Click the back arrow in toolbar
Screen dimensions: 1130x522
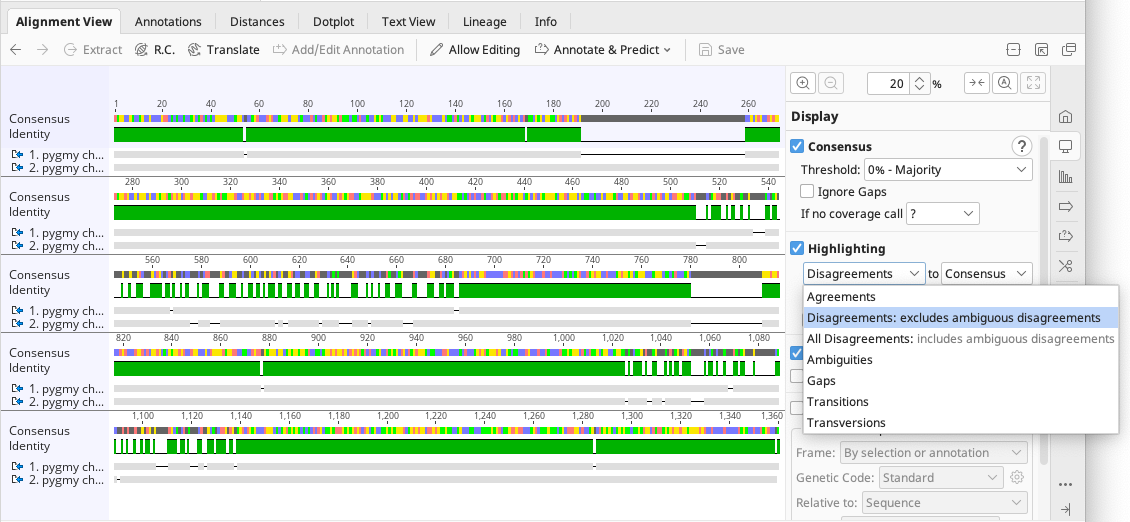coord(16,50)
